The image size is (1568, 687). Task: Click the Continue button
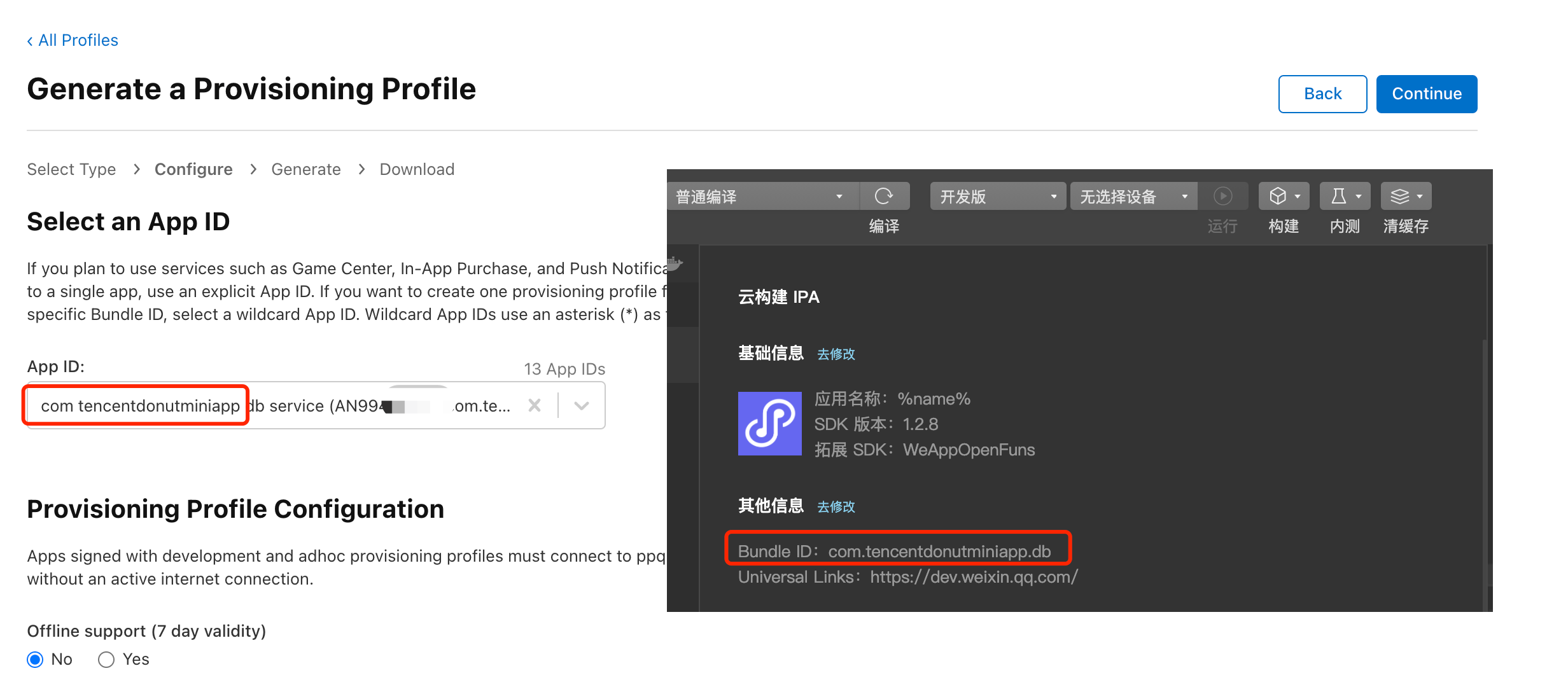pyautogui.click(x=1427, y=94)
